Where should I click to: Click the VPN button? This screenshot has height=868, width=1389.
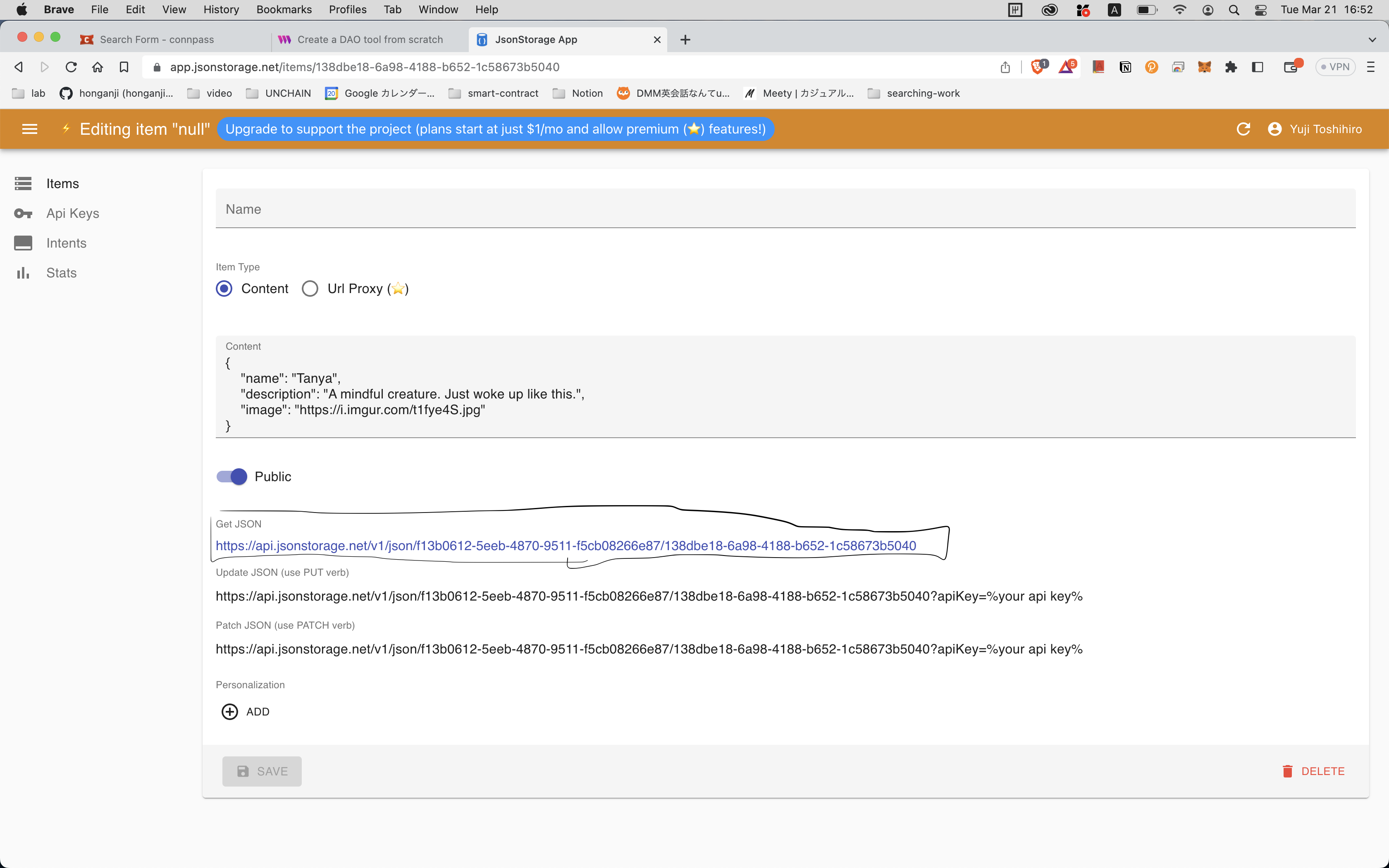(1335, 67)
